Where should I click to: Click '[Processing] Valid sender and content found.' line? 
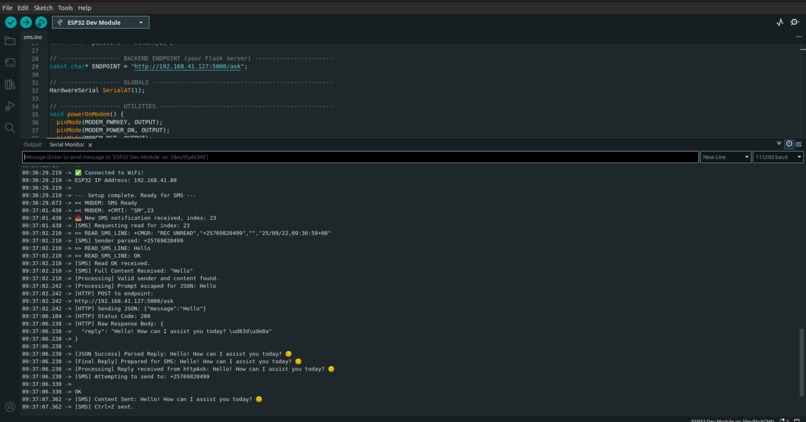(120, 278)
